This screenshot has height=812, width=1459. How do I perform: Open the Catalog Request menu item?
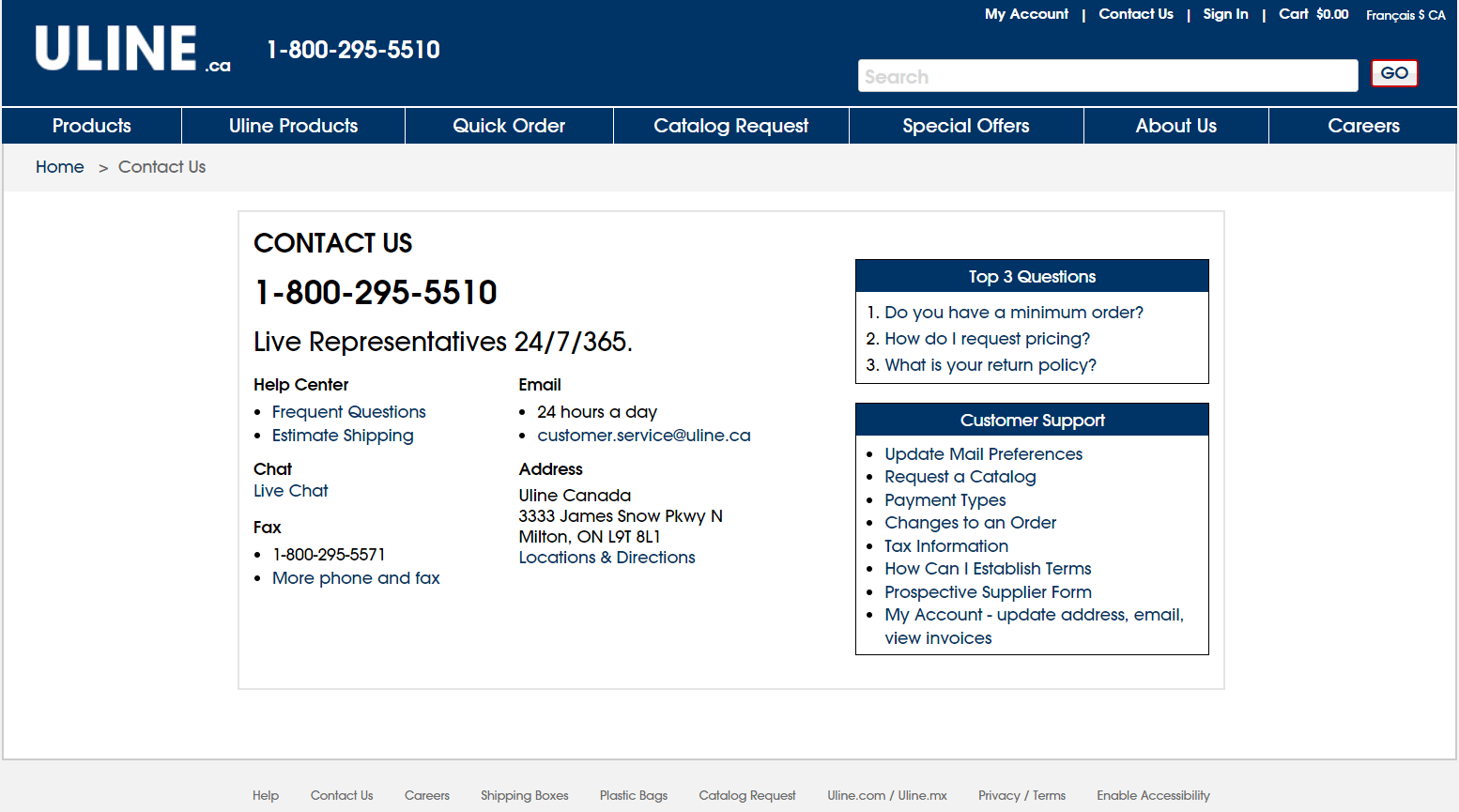[731, 126]
